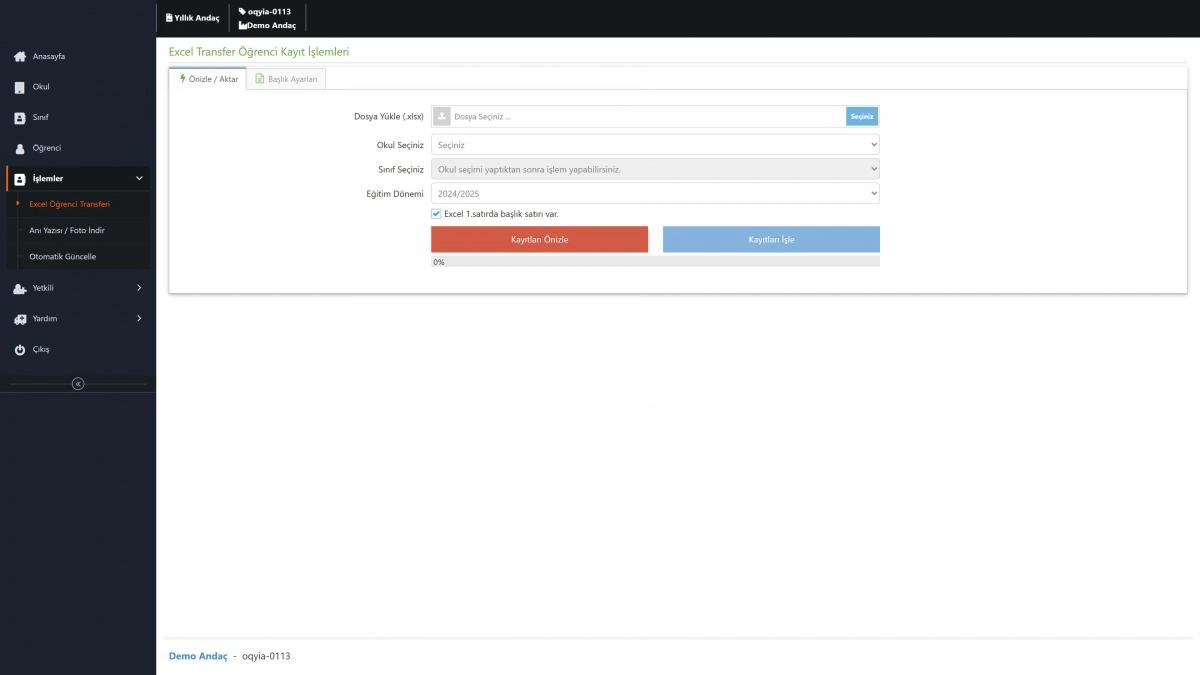Collapse the İşlemler menu chevron

click(139, 179)
